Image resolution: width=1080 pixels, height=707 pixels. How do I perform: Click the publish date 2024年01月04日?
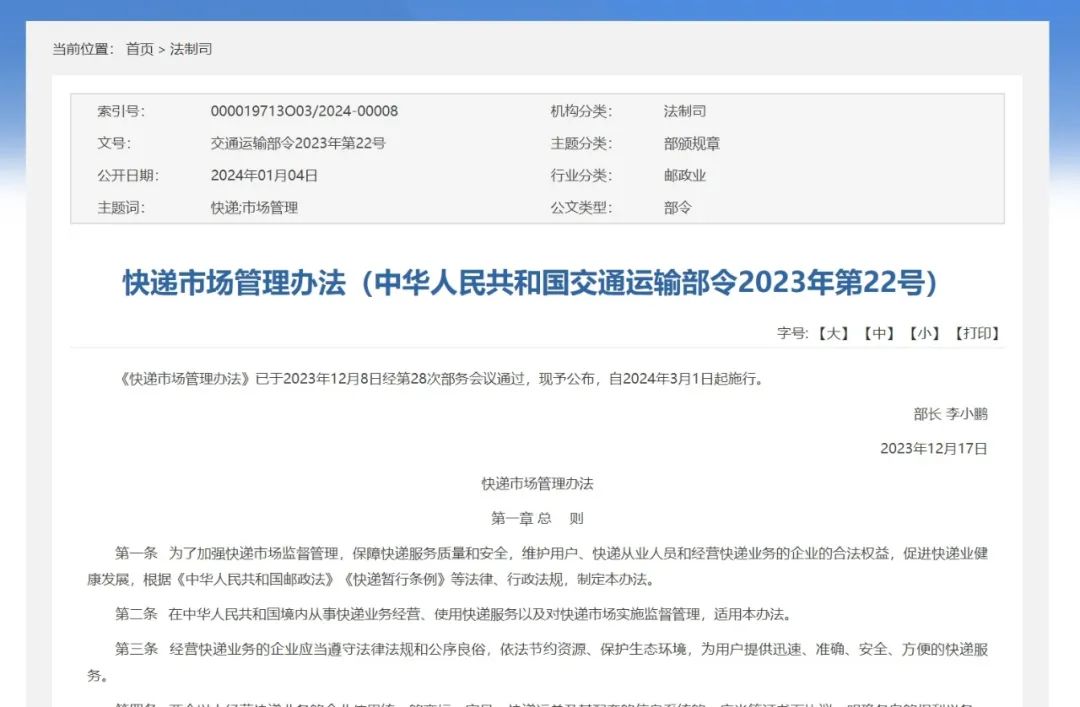coord(264,175)
